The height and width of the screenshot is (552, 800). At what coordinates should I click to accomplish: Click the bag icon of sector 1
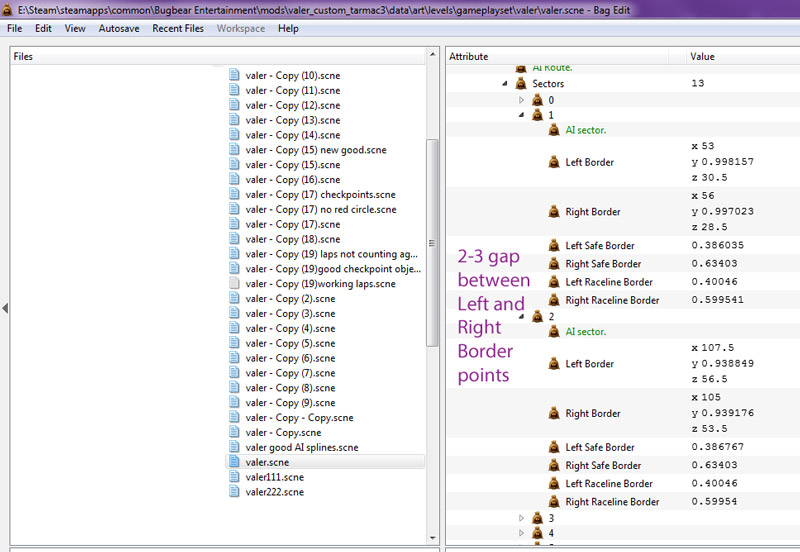click(x=537, y=115)
